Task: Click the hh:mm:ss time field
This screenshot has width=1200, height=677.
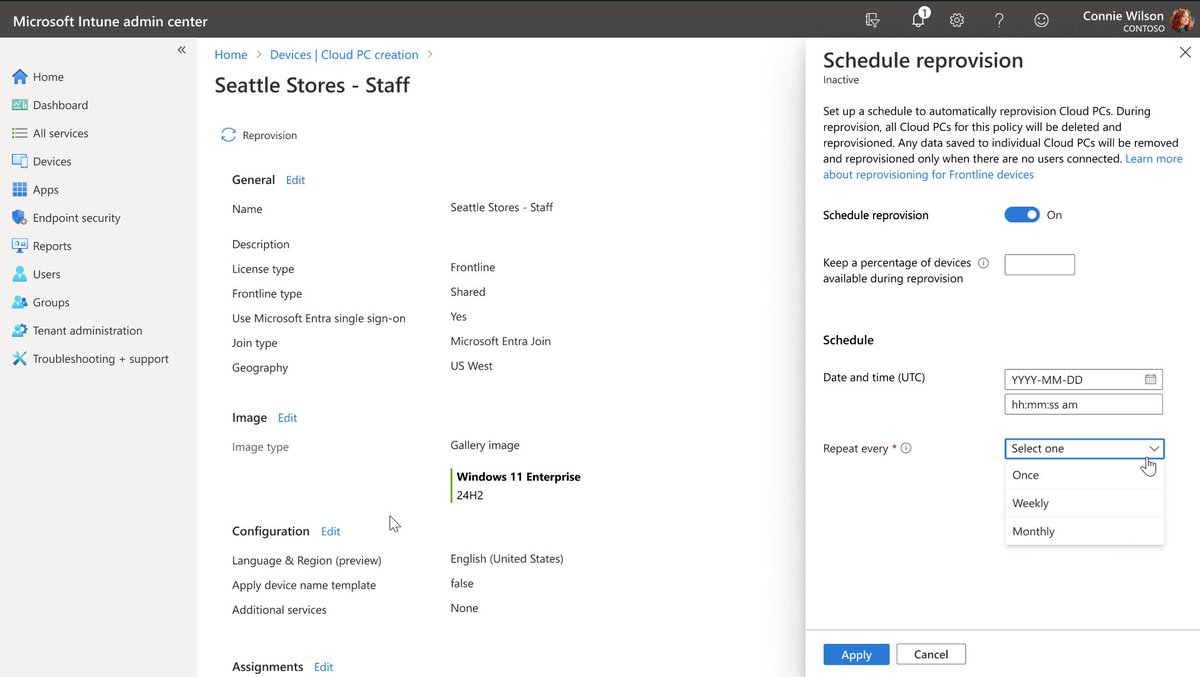Action: 1083,404
